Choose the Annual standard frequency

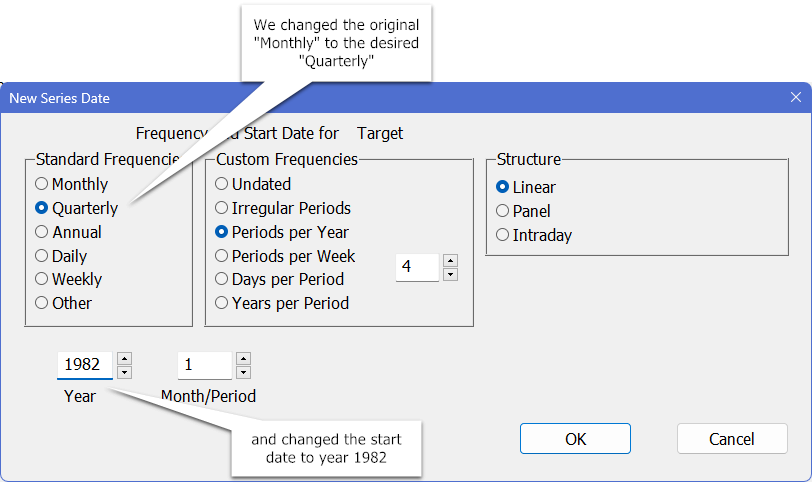[x=42, y=232]
